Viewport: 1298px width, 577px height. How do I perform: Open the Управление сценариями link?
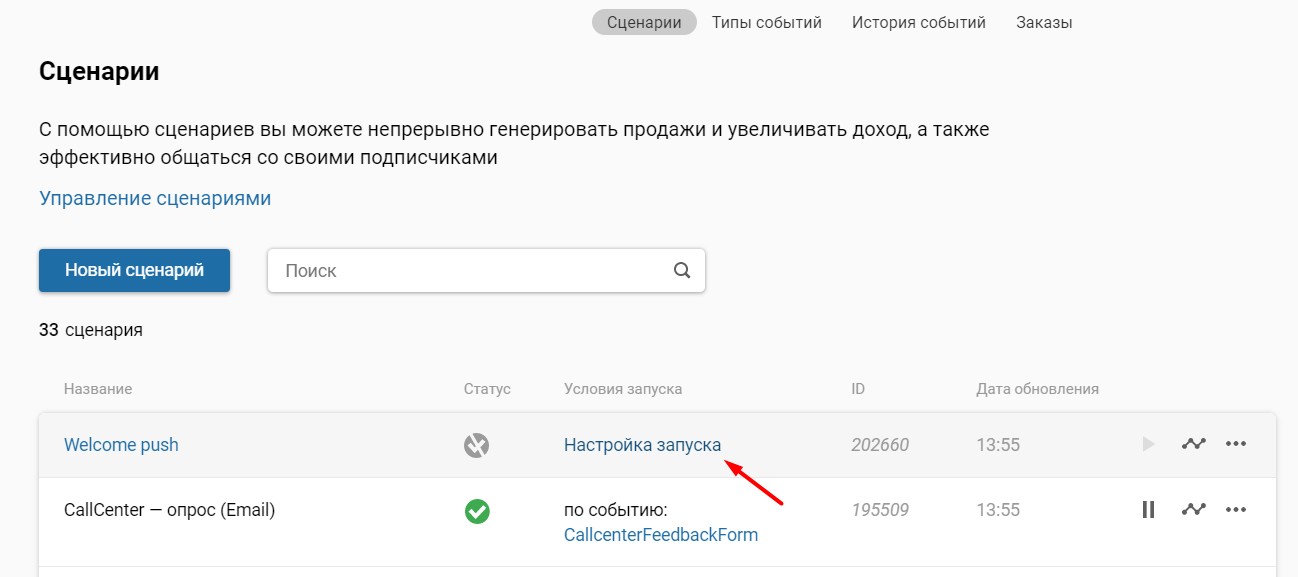point(155,198)
